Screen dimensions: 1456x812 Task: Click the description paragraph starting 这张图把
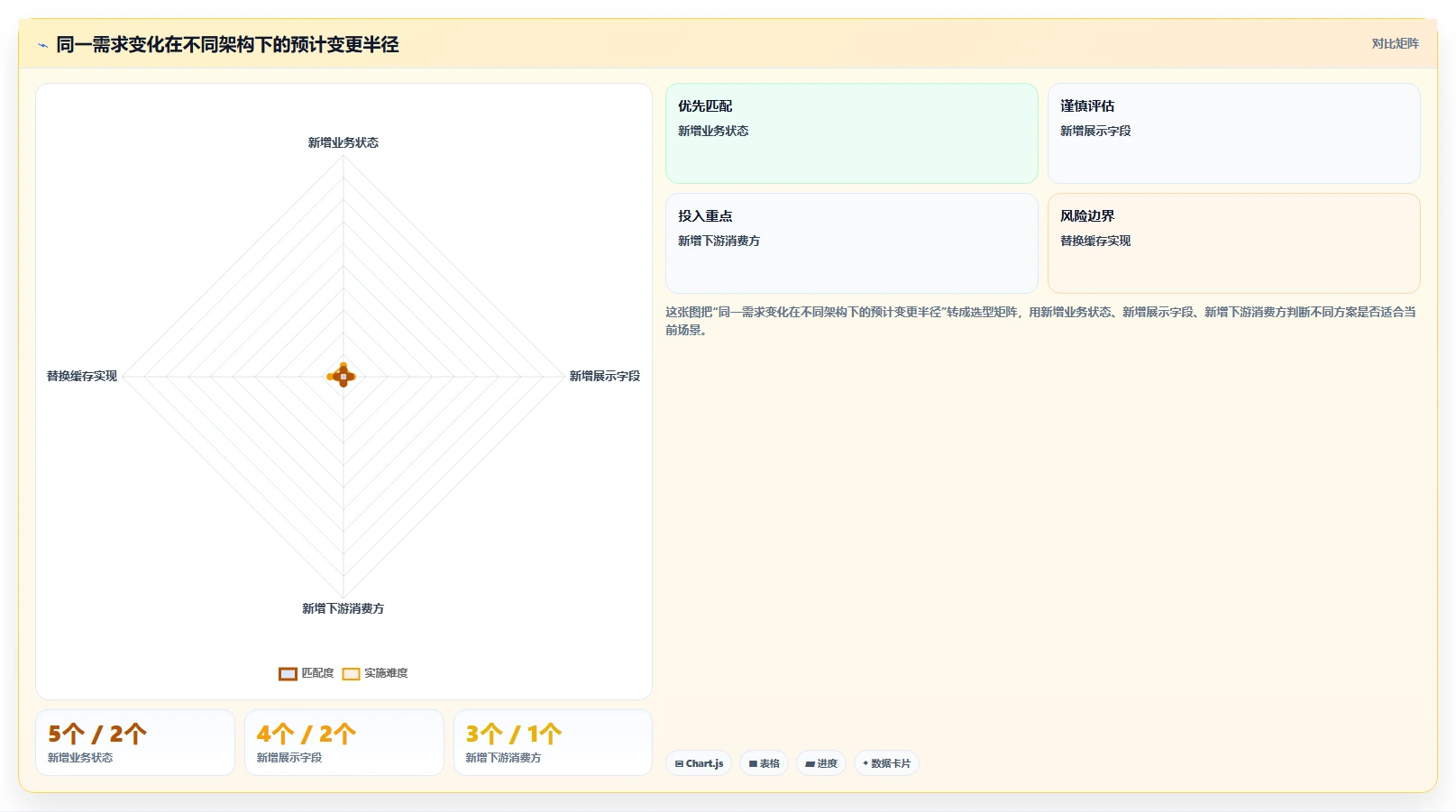click(x=1041, y=321)
